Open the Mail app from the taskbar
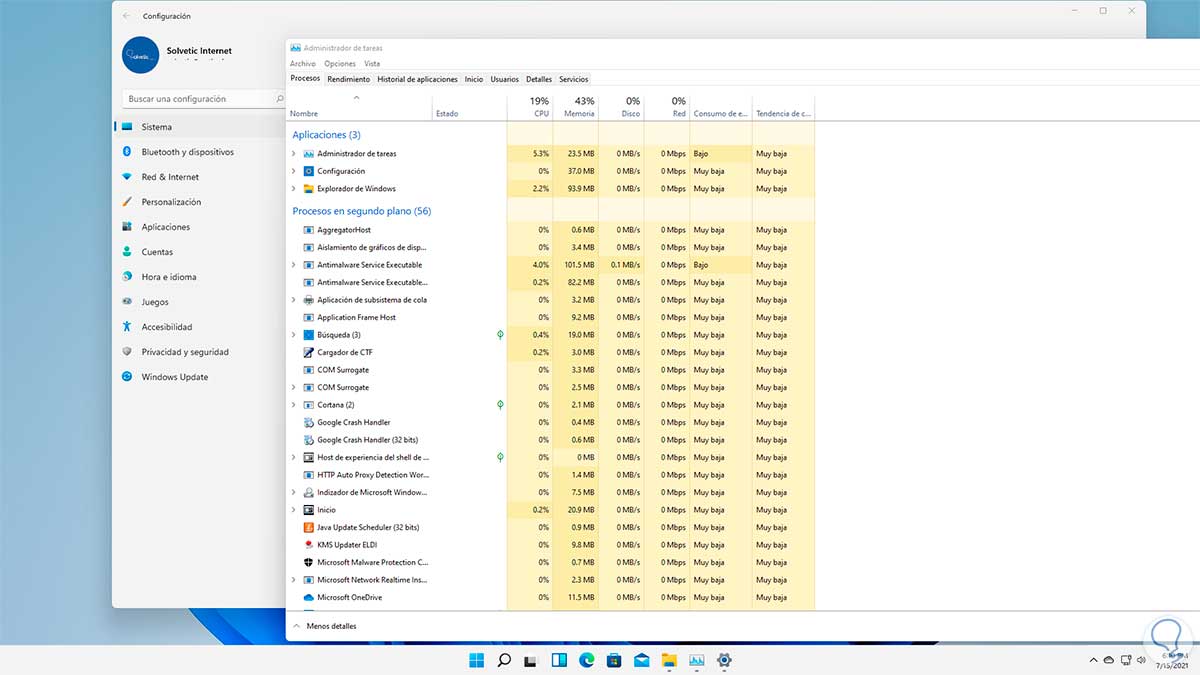The image size is (1200, 675). 642,660
